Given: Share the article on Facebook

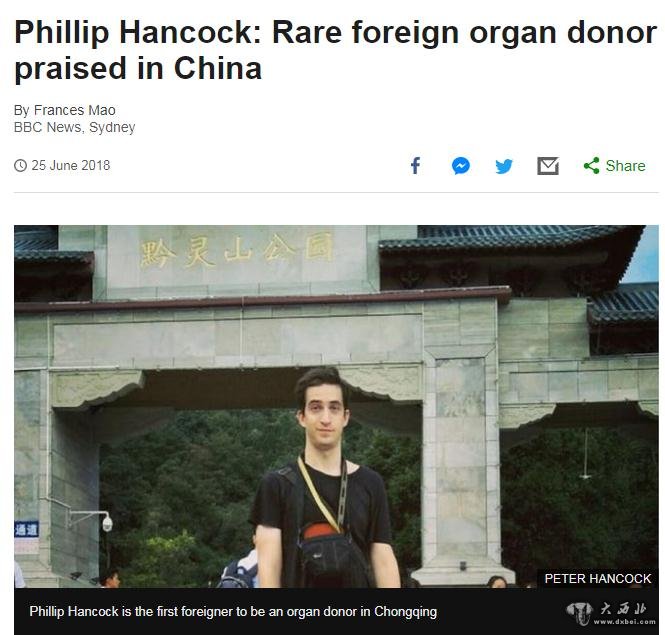Looking at the screenshot, I should (x=416, y=165).
